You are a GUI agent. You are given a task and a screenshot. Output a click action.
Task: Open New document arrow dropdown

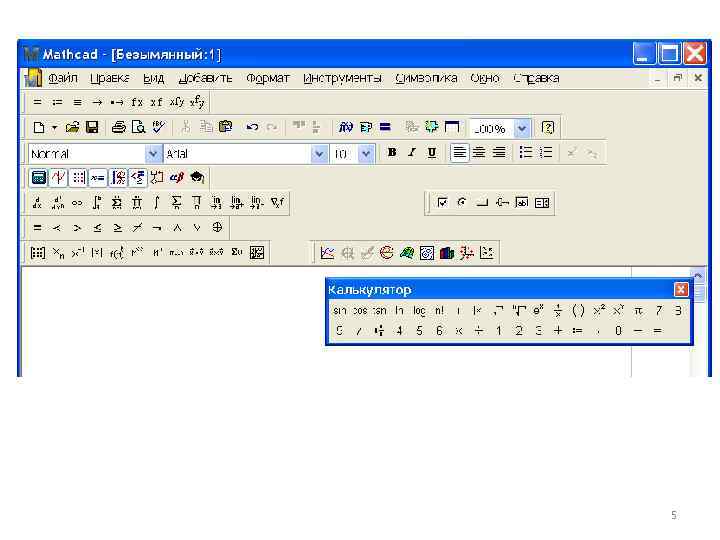(54, 128)
